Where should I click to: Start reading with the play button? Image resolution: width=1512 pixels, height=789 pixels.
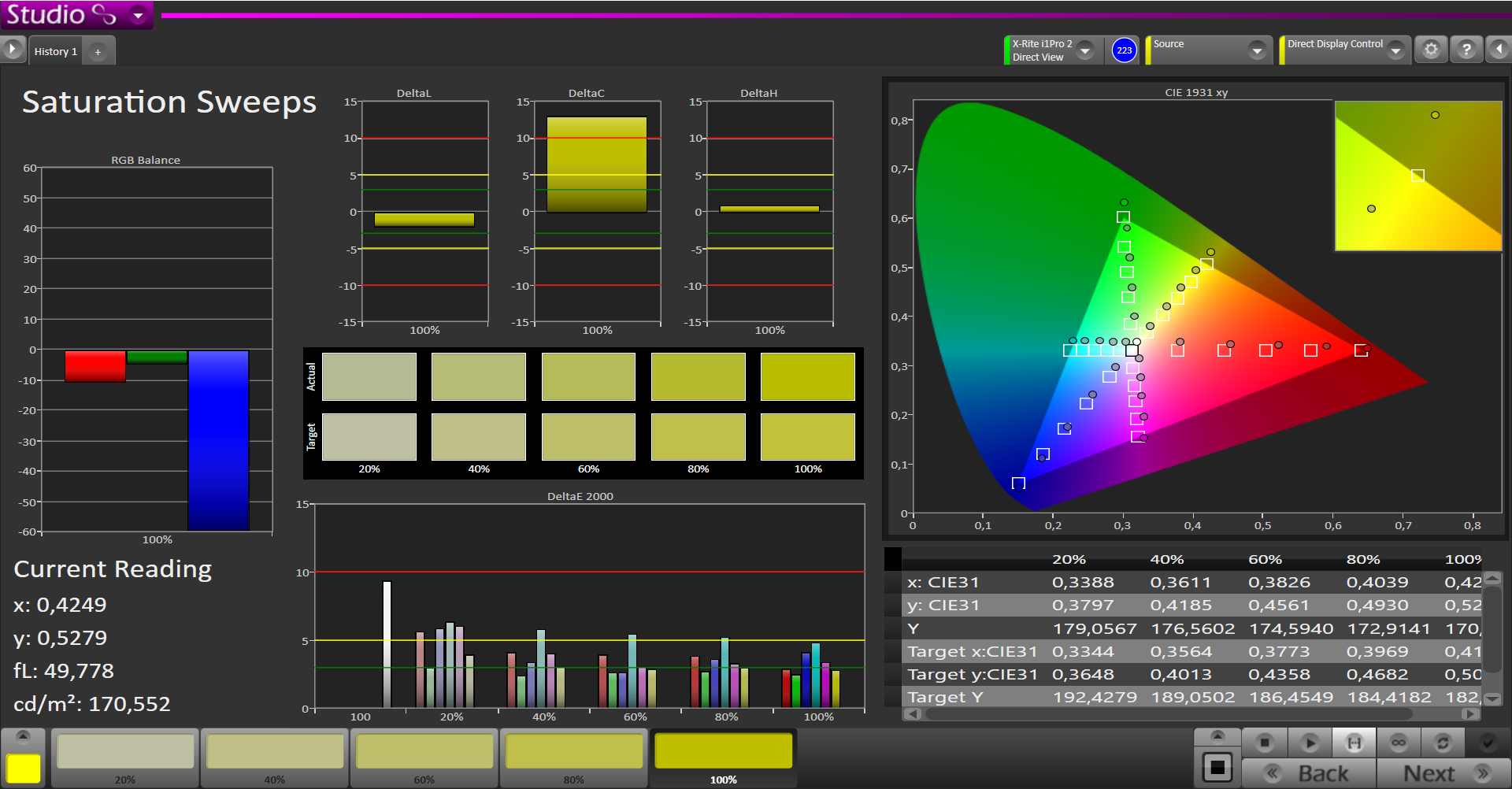pos(1310,743)
